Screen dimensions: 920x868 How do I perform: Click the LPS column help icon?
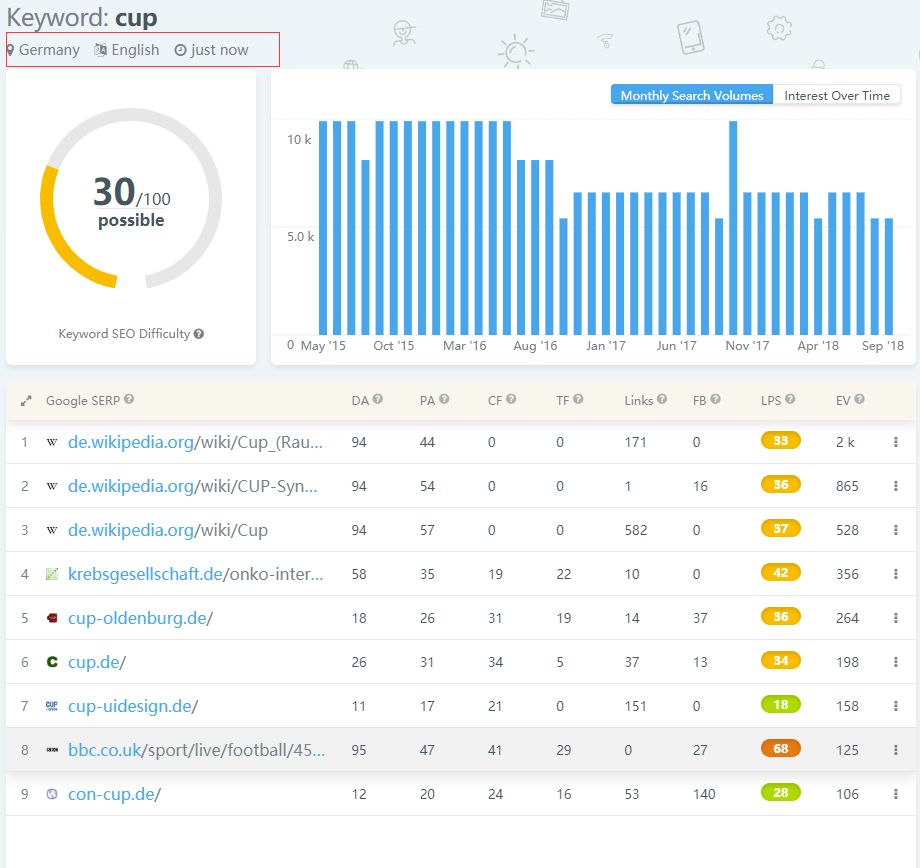tap(791, 400)
